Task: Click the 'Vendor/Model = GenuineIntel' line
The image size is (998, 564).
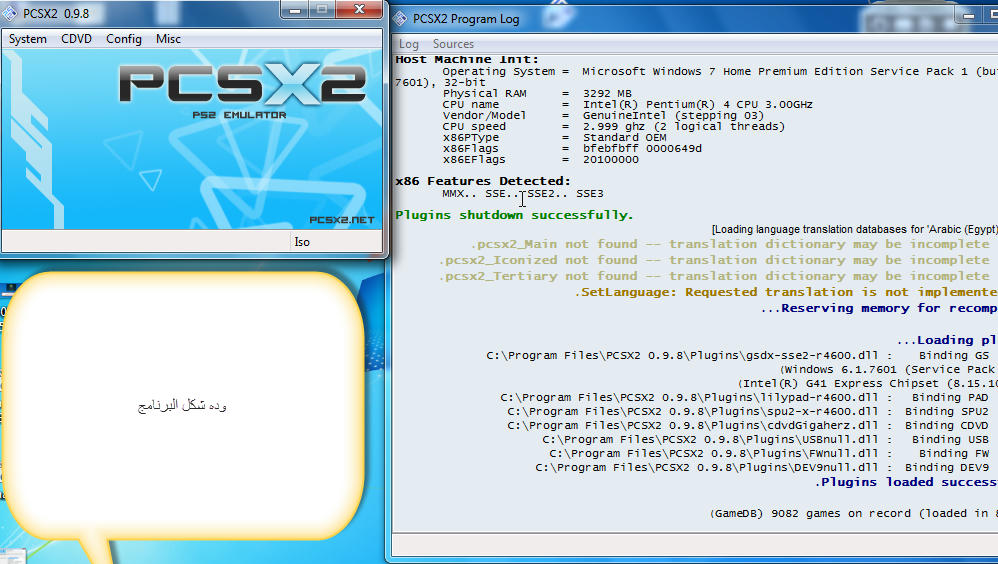Action: (603, 115)
